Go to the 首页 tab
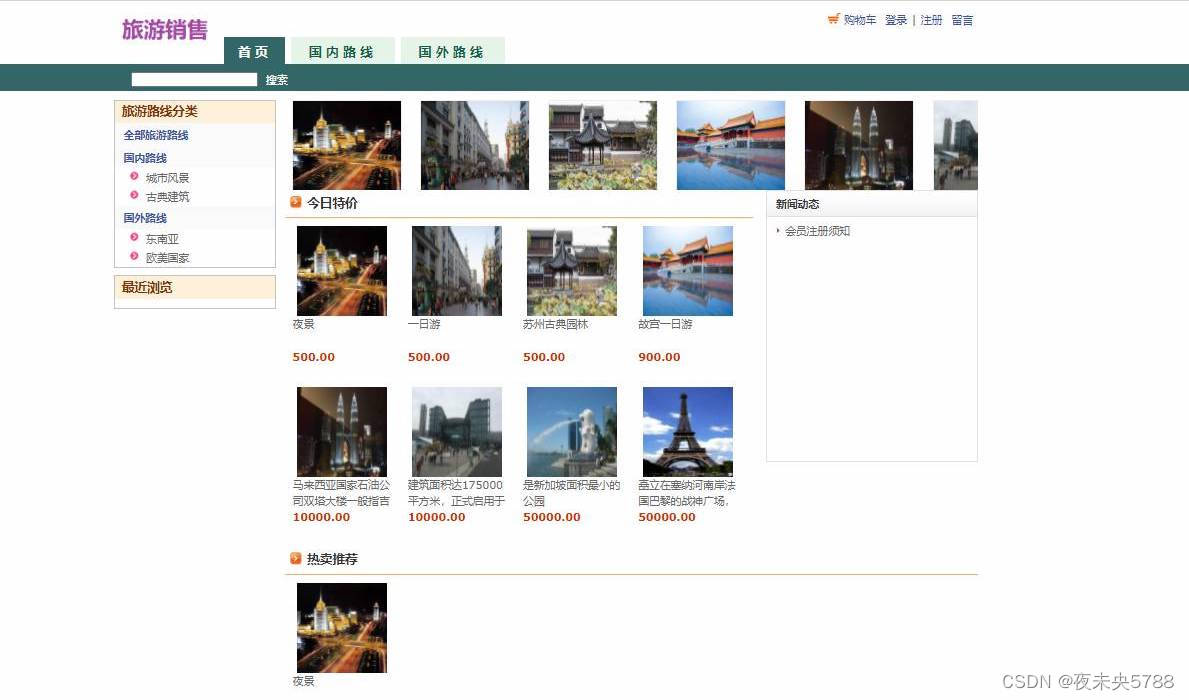The height and width of the screenshot is (700, 1189). click(x=254, y=52)
